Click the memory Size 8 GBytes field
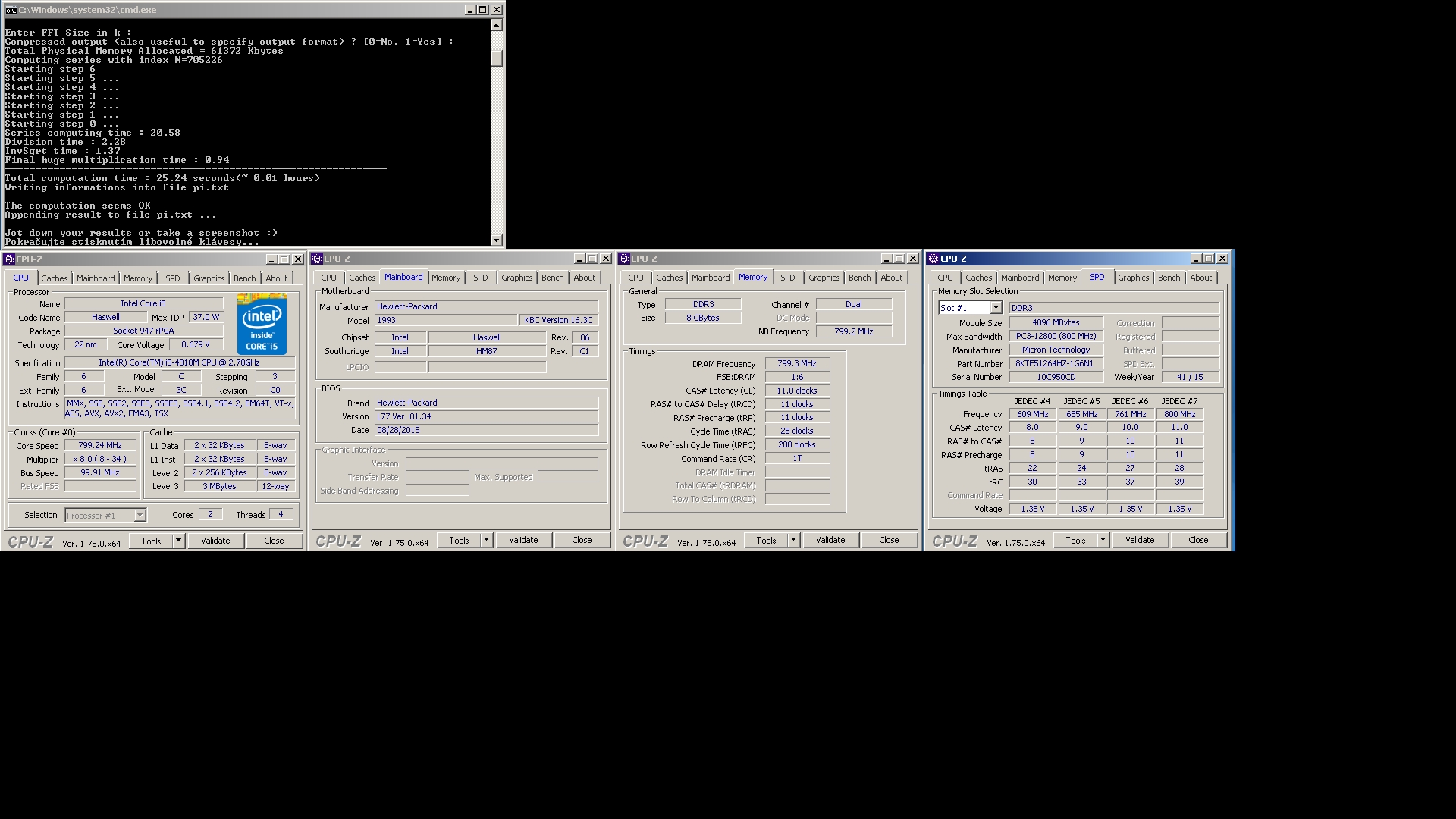This screenshot has height=819, width=1456. 703,318
